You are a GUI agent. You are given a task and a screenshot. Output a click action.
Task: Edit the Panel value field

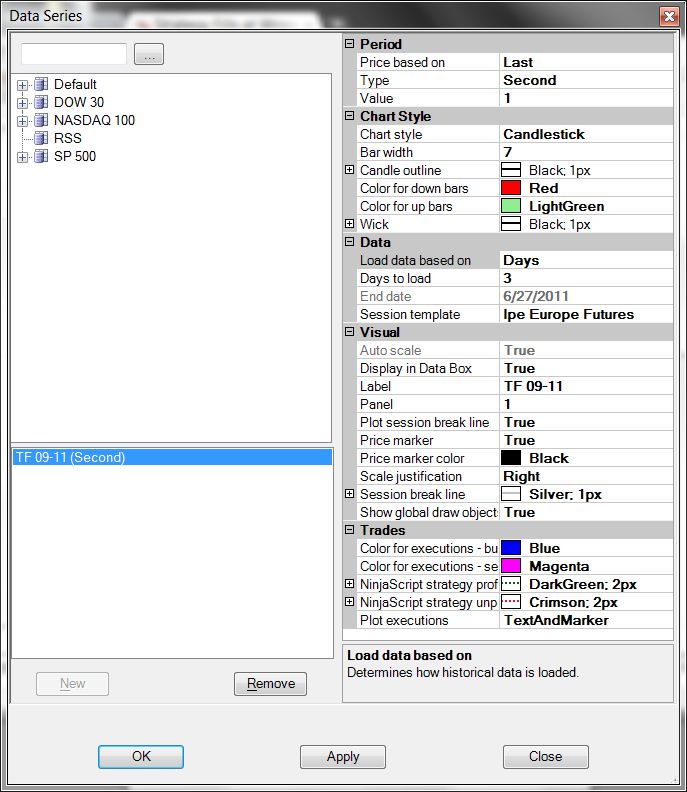point(586,404)
